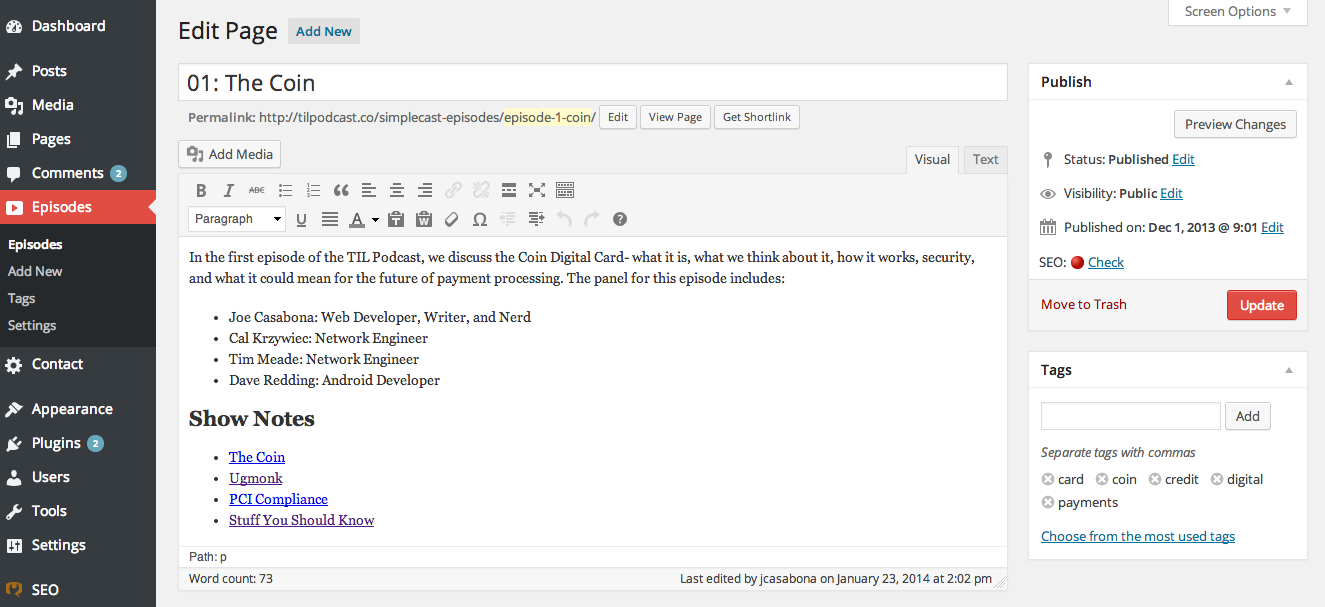The height and width of the screenshot is (607, 1325).
Task: Click the text color A swatch
Action: click(x=357, y=219)
